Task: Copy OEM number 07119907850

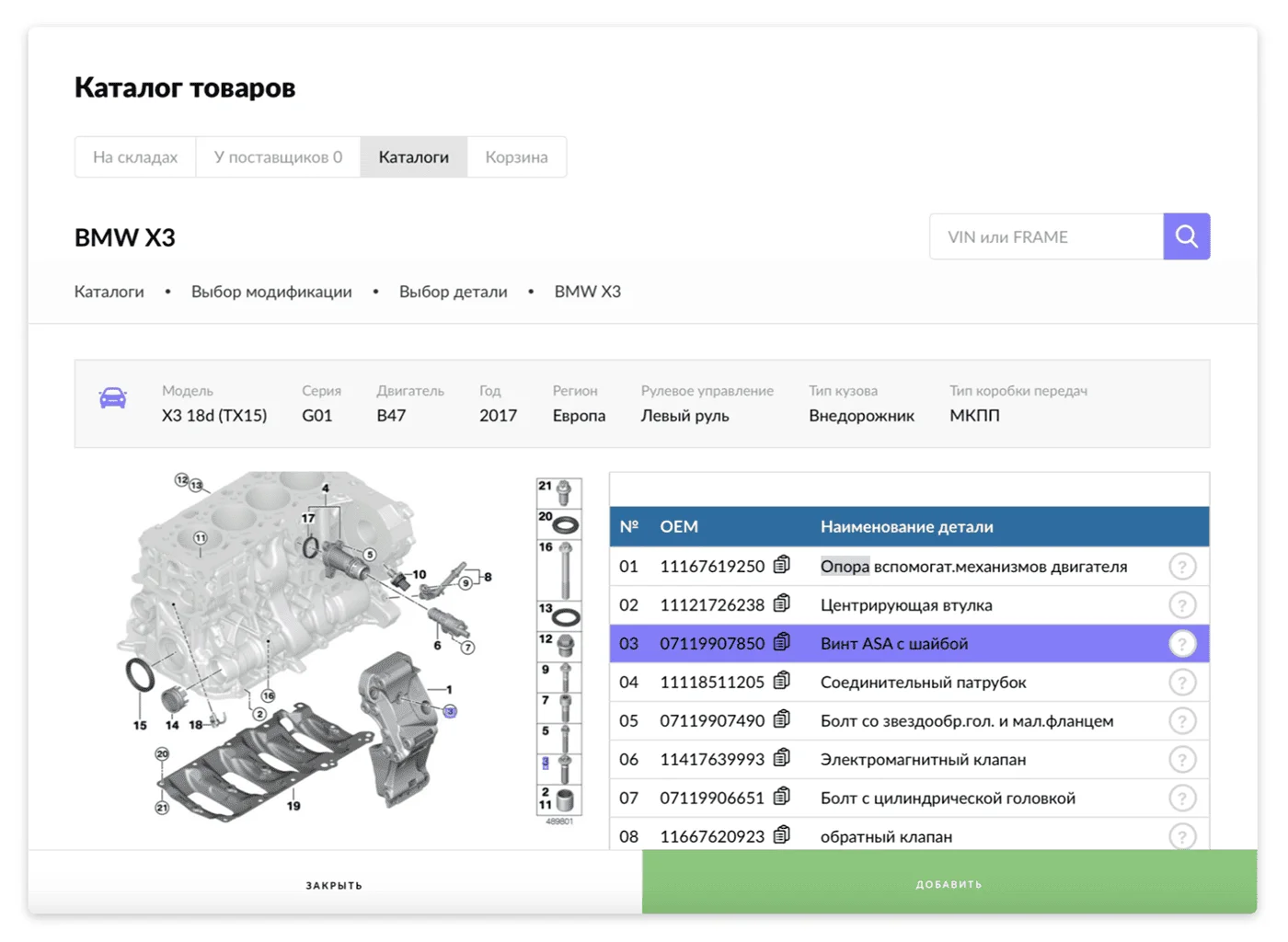Action: 782,642
